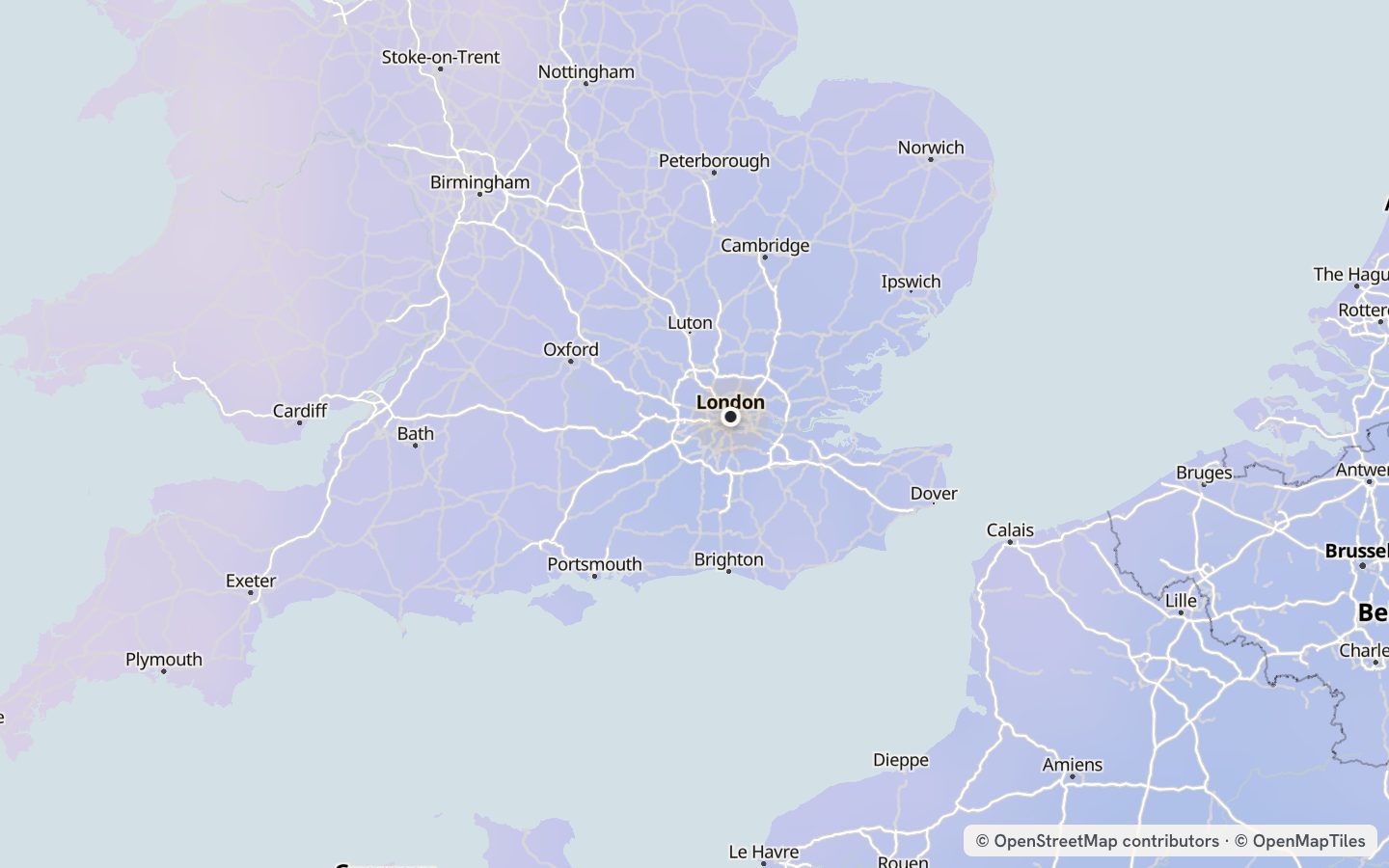This screenshot has width=1389, height=868.
Task: Click the Calais city dot marker
Action: pos(1010,543)
